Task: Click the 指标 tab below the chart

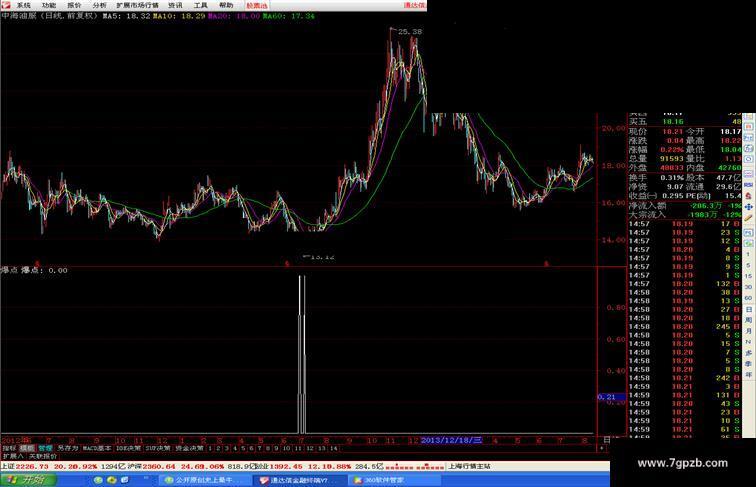Action: pyautogui.click(x=9, y=448)
